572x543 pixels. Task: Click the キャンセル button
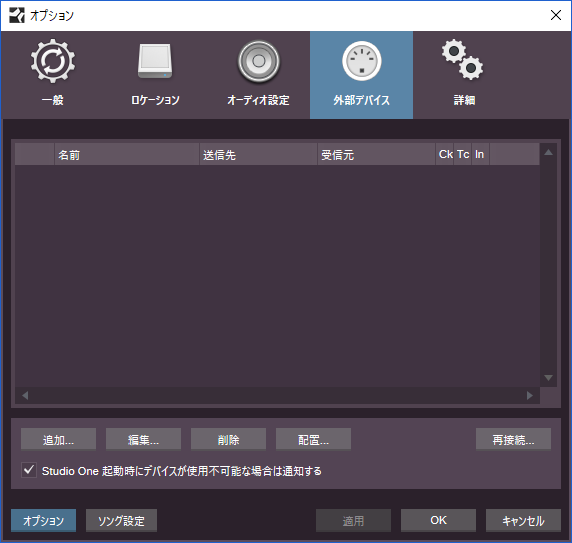[523, 520]
